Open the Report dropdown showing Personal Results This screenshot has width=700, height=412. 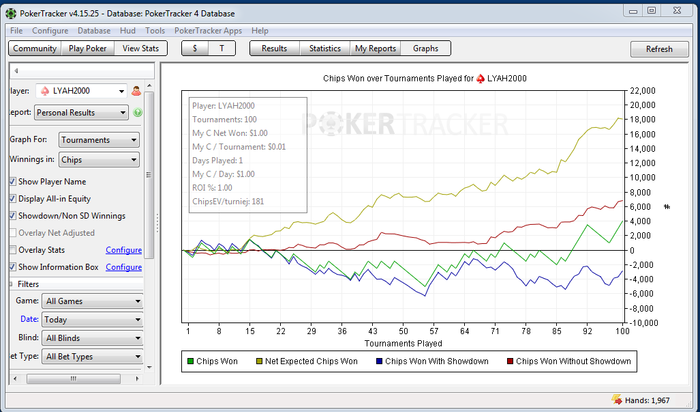pyautogui.click(x=81, y=112)
